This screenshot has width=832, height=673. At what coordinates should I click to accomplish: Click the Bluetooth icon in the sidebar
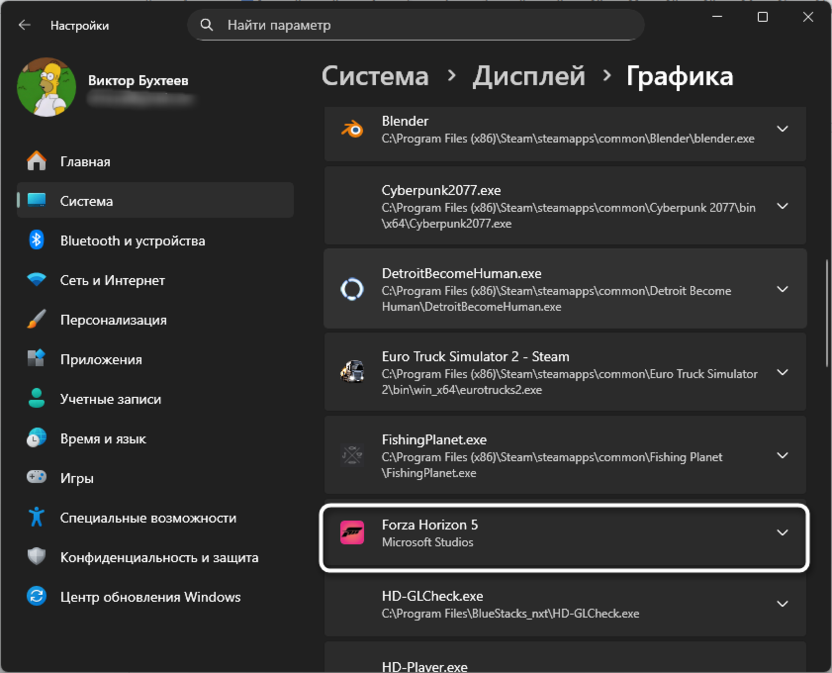click(37, 240)
